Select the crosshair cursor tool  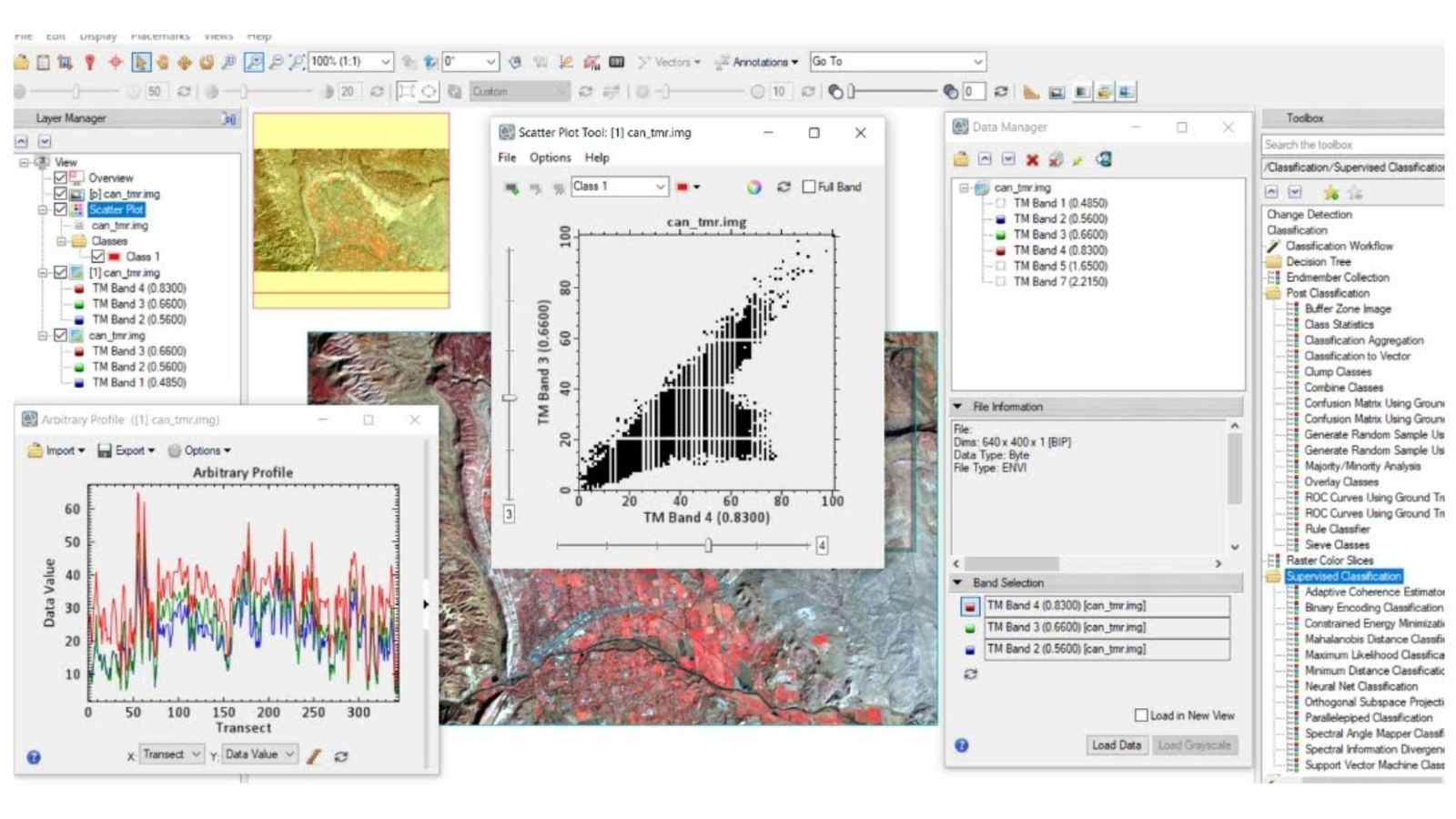116,62
